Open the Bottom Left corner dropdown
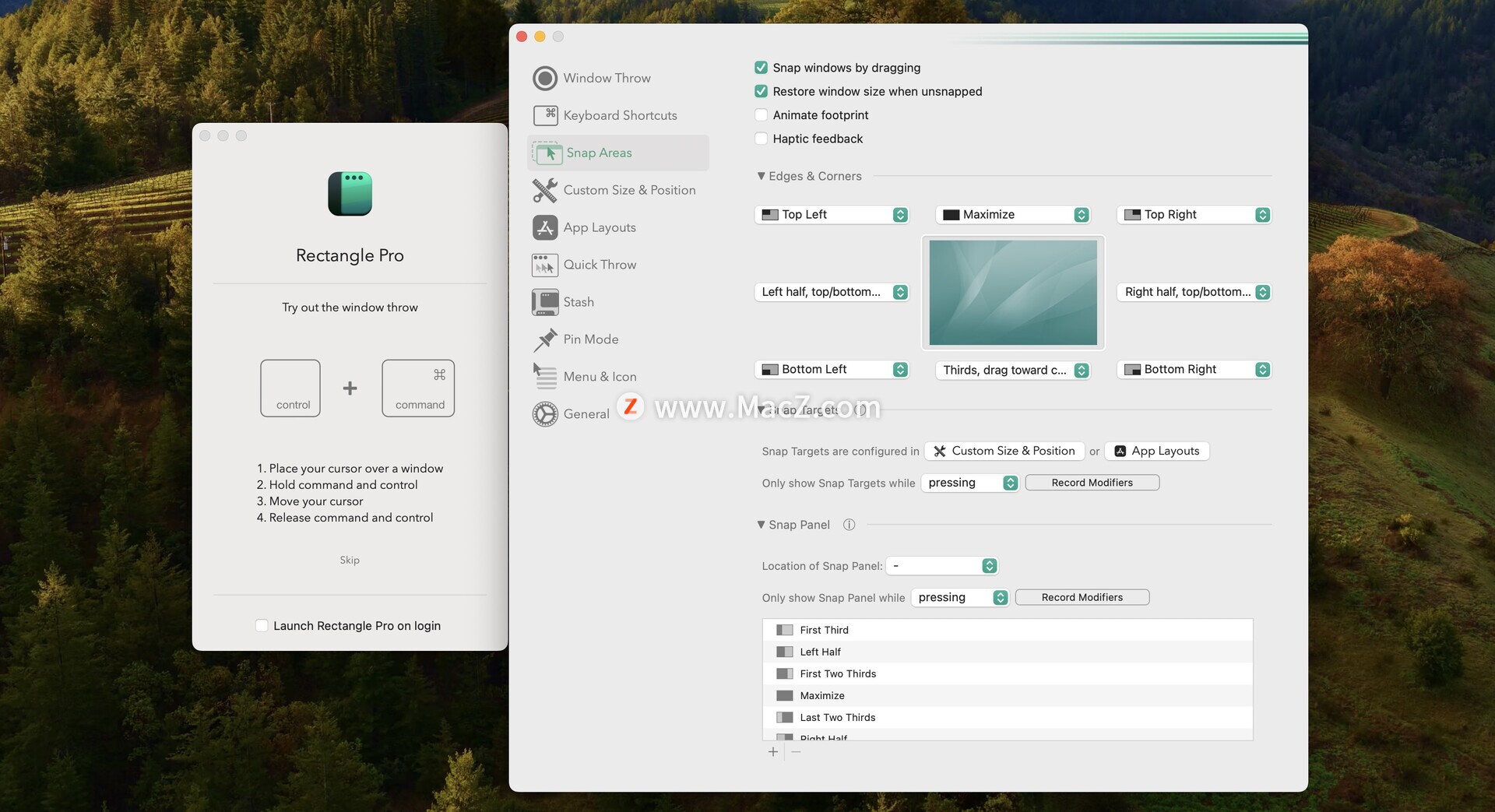This screenshot has width=1495, height=812. [x=832, y=369]
